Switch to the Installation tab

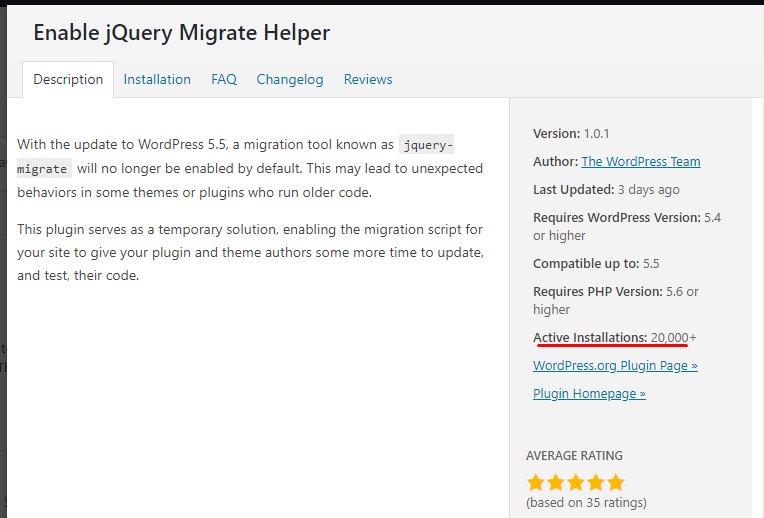click(x=157, y=79)
